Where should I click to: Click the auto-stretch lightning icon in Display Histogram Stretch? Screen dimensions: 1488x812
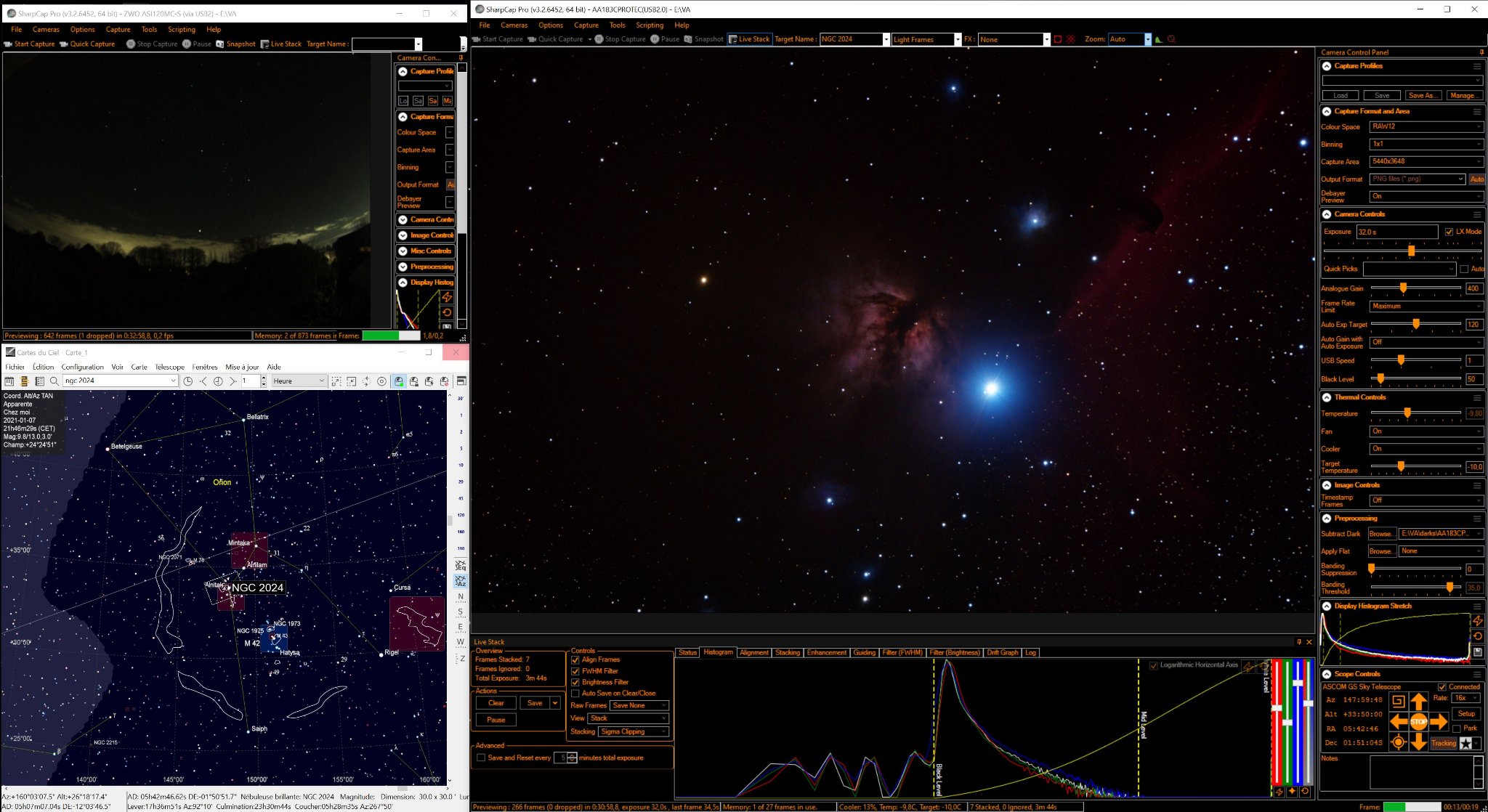(1477, 620)
